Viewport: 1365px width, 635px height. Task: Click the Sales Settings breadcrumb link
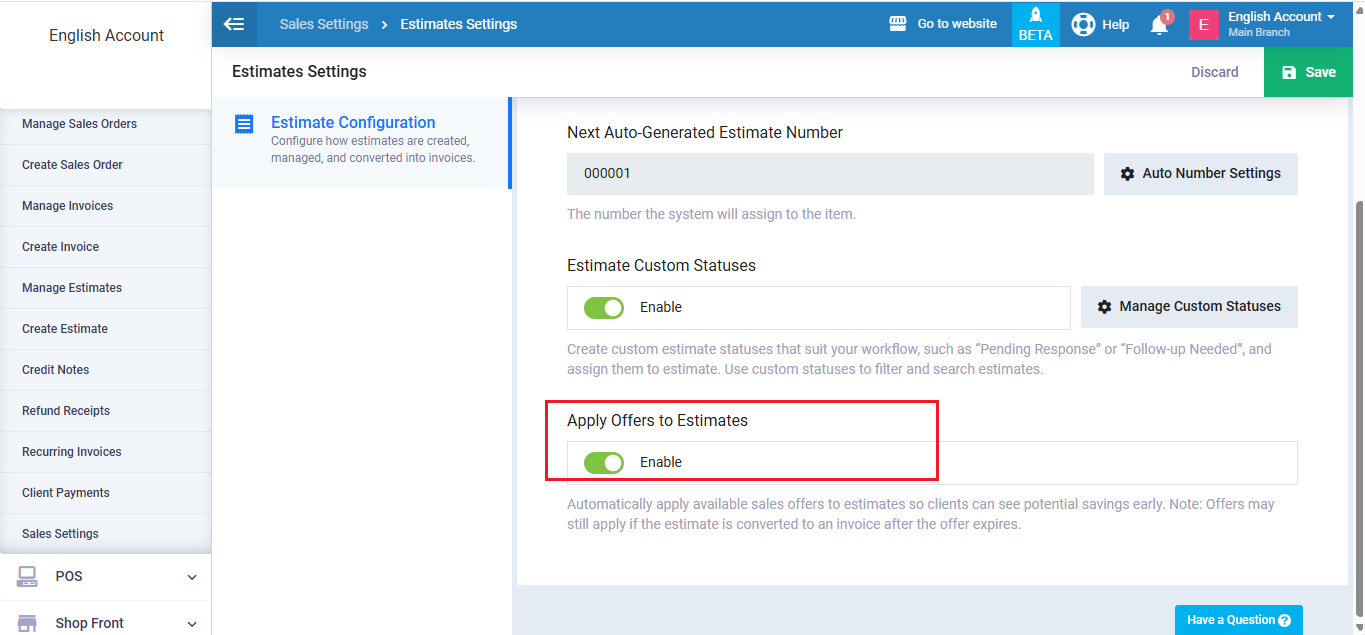click(x=324, y=24)
